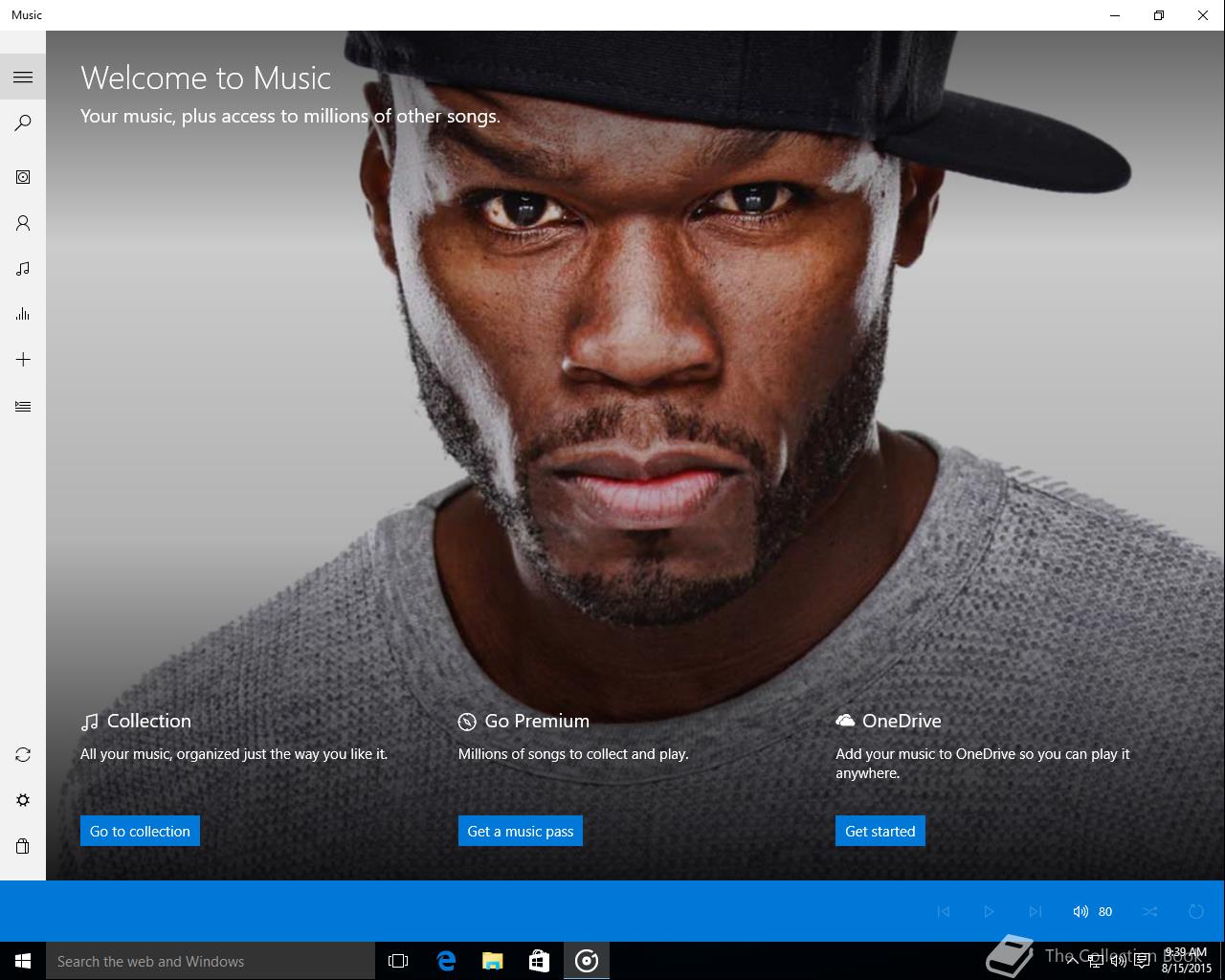
Task: Create new playlist with plus icon
Action: [x=23, y=360]
